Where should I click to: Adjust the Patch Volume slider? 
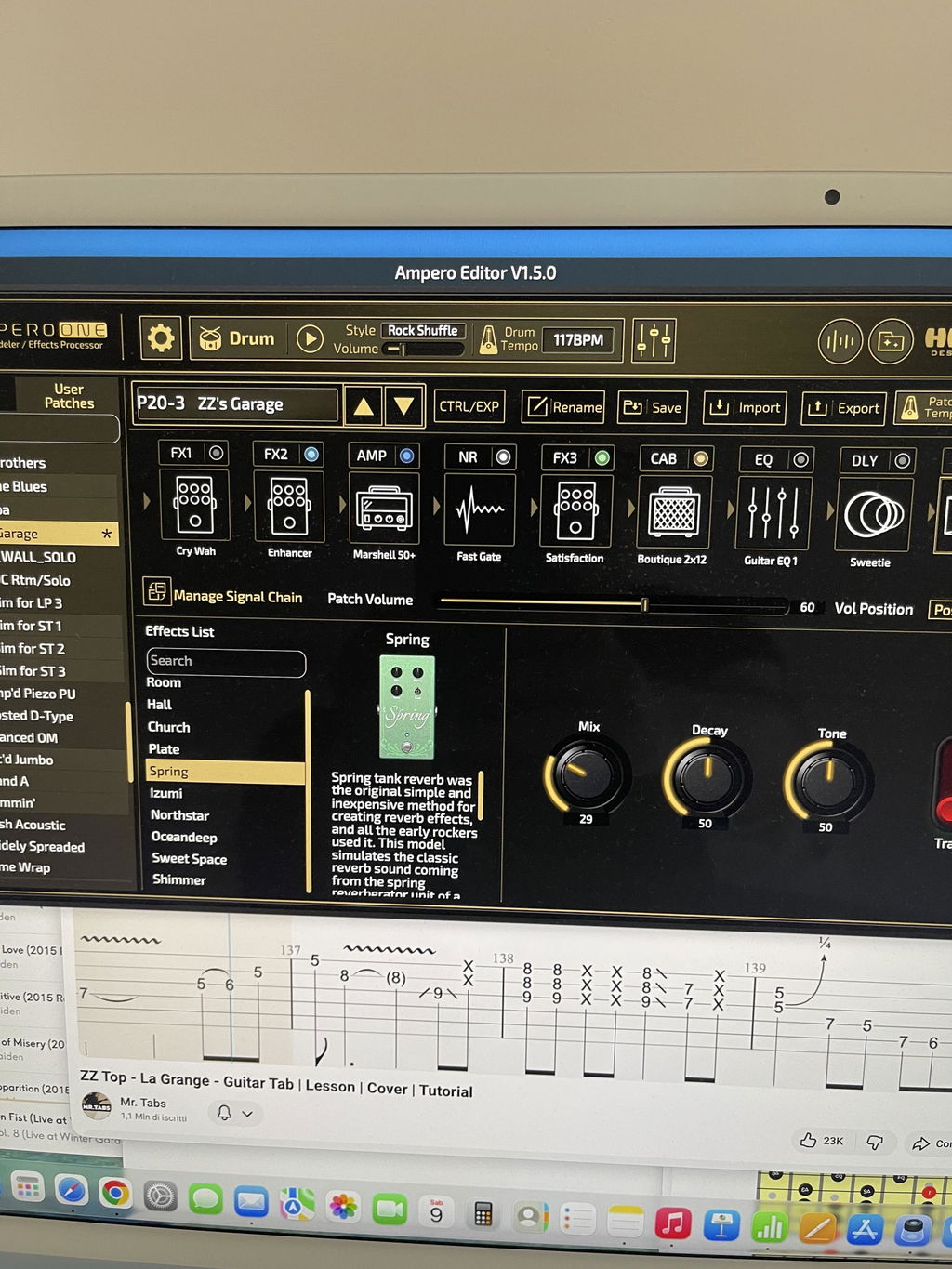pos(614,604)
